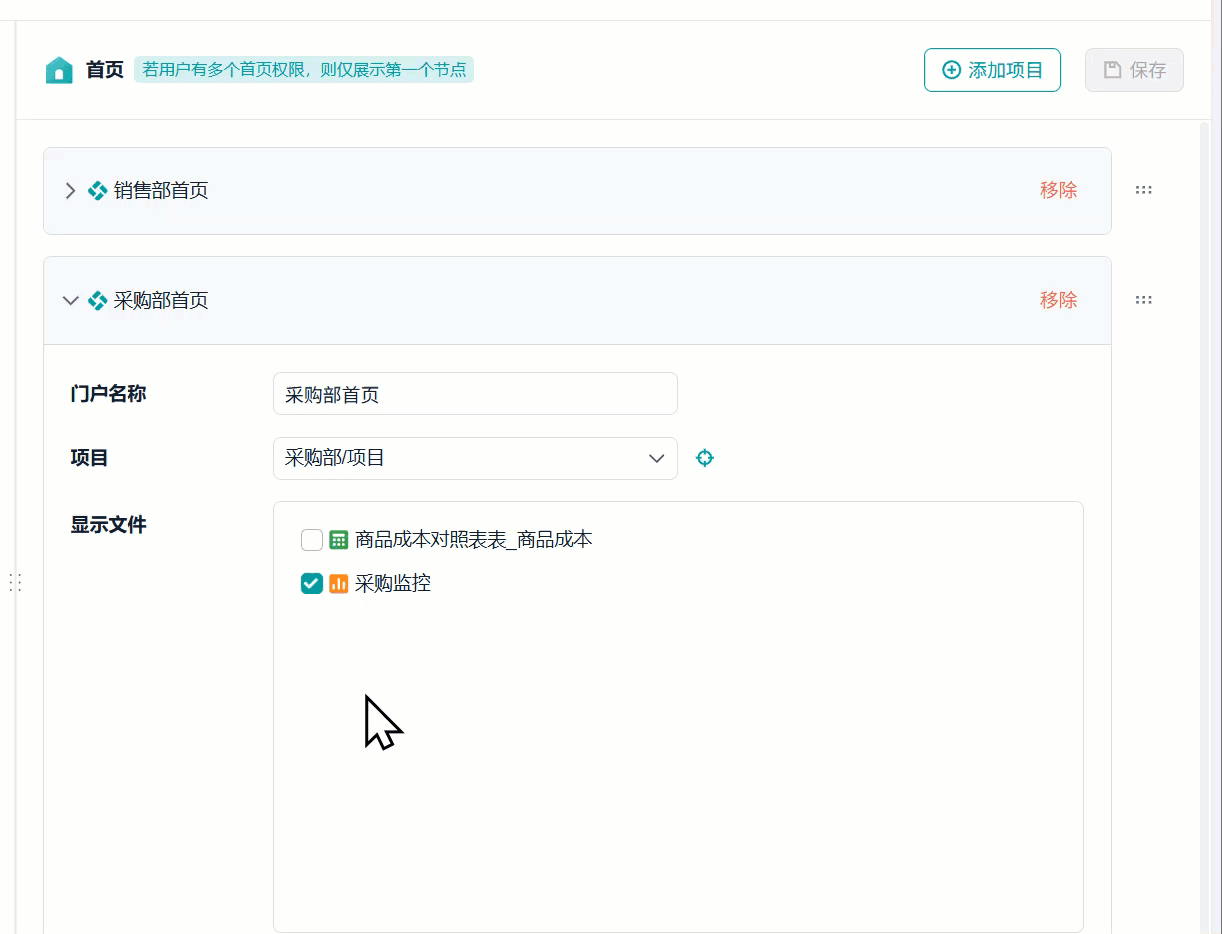This screenshot has height=934, width=1222.
Task: Click the portal icon beside 销售部首页
Action: pyautogui.click(x=97, y=190)
